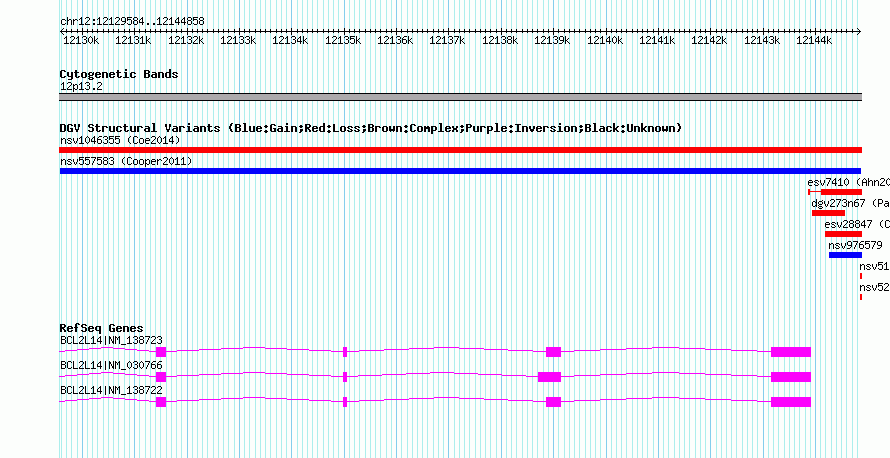Click the DGV Structural Variants track heading
This screenshot has height=458, width=890.
[x=371, y=128]
